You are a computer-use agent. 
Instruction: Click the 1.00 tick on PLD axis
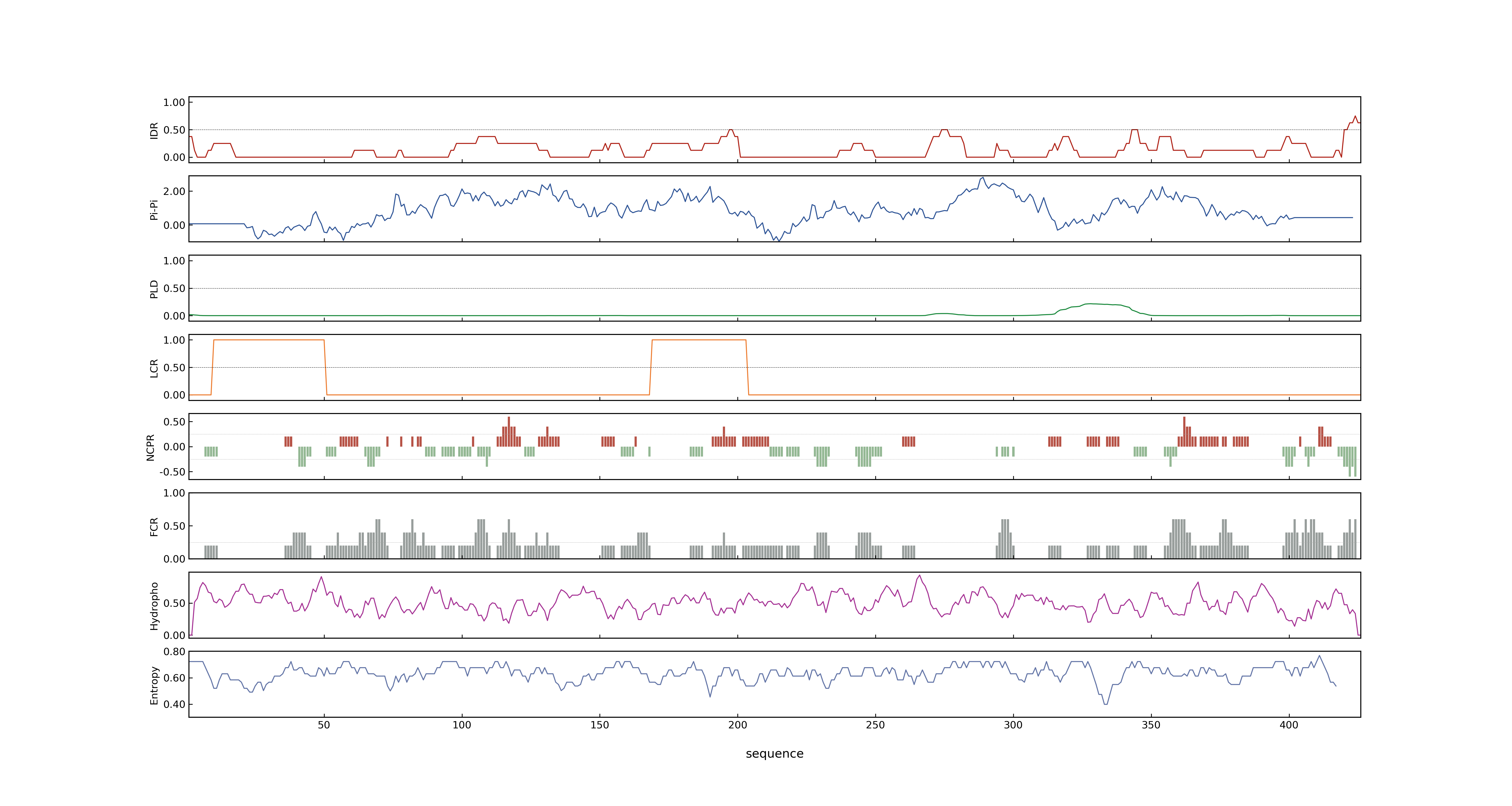174,261
